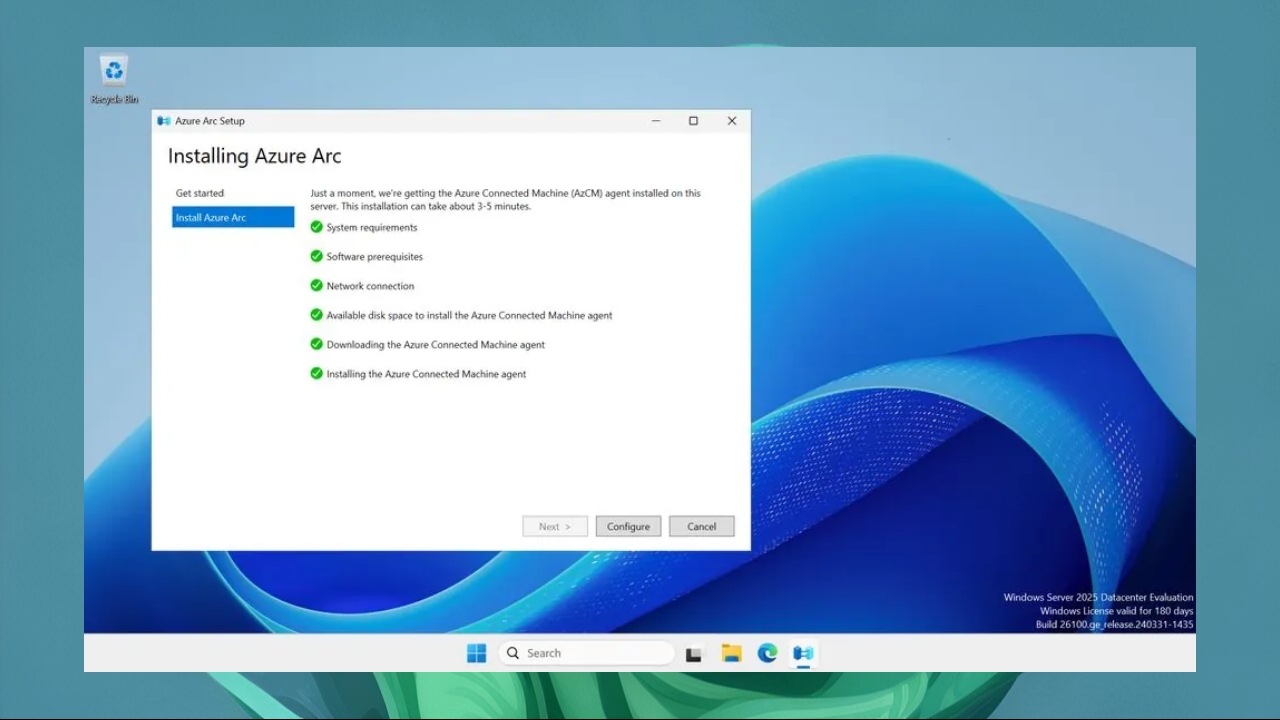Select the Install Azure Arc step
1280x720 pixels.
coord(233,217)
